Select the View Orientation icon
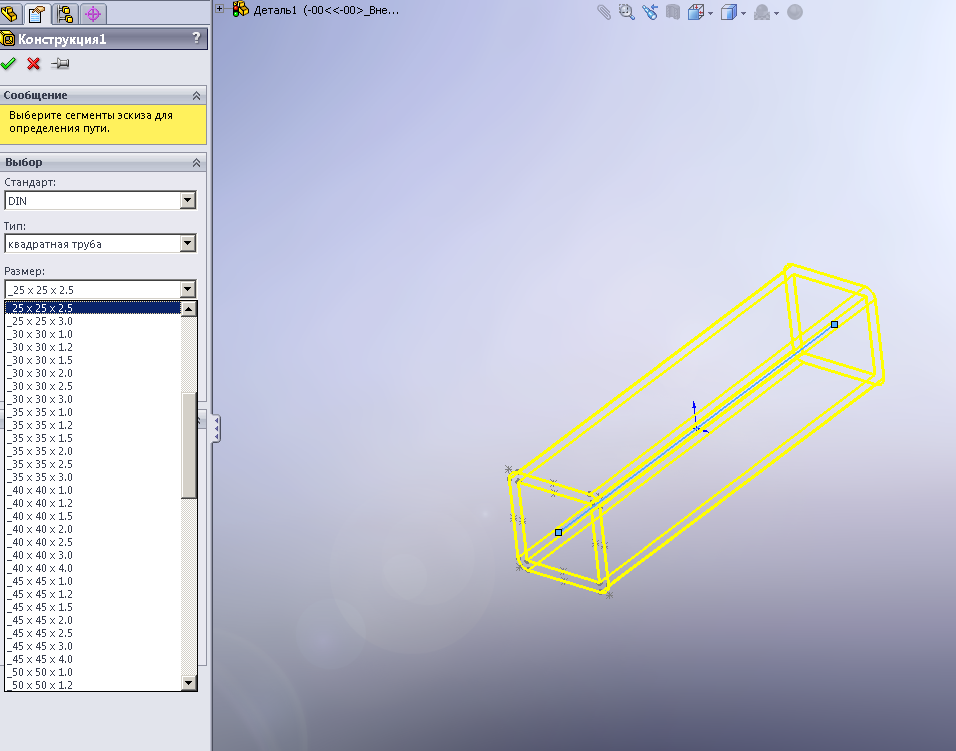The height and width of the screenshot is (751, 956). (696, 12)
